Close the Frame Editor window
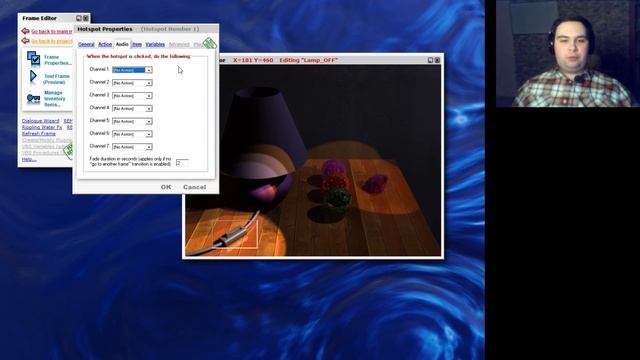This screenshot has height=360, width=640. 86,18
